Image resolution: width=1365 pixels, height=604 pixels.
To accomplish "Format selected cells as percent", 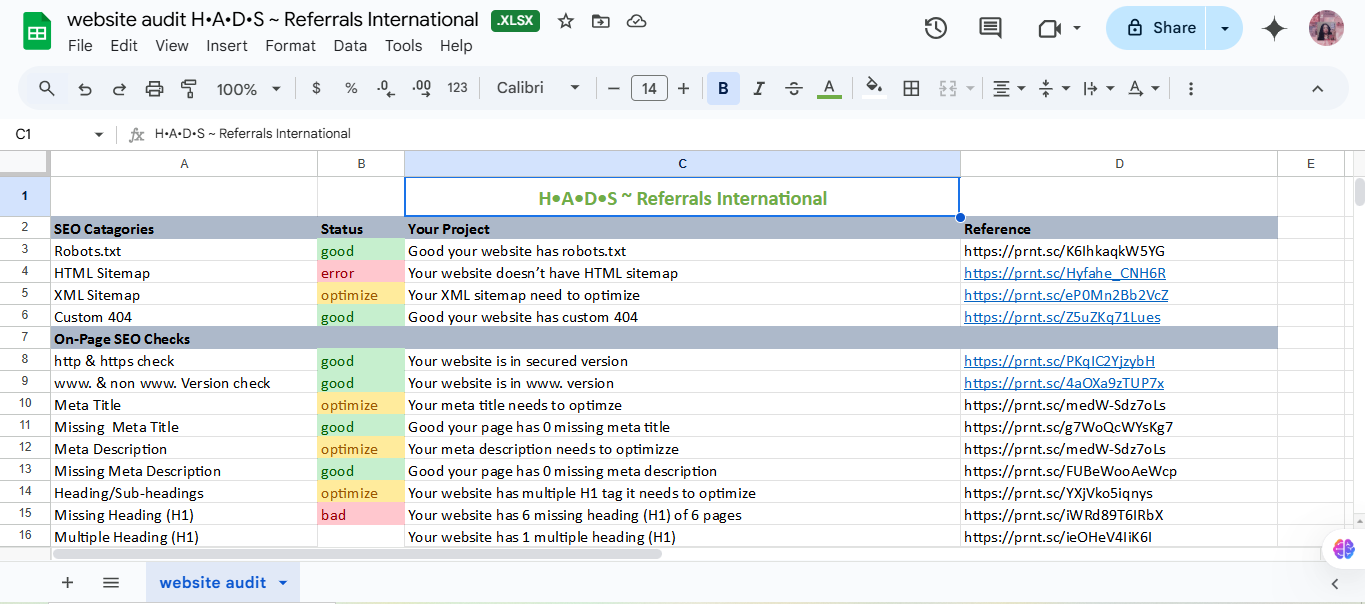I will coord(351,88).
